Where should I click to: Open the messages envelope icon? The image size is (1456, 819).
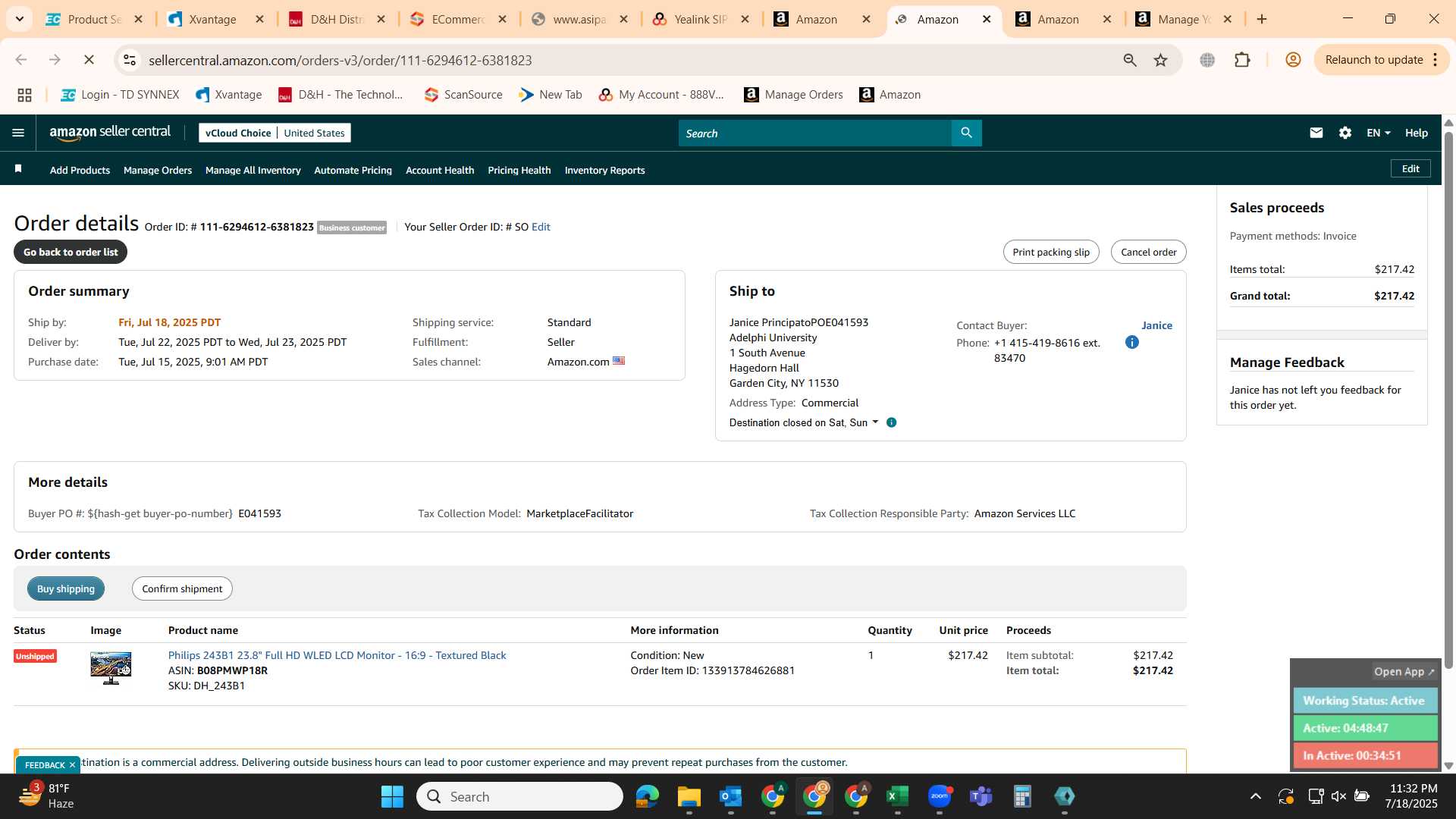pos(1316,133)
